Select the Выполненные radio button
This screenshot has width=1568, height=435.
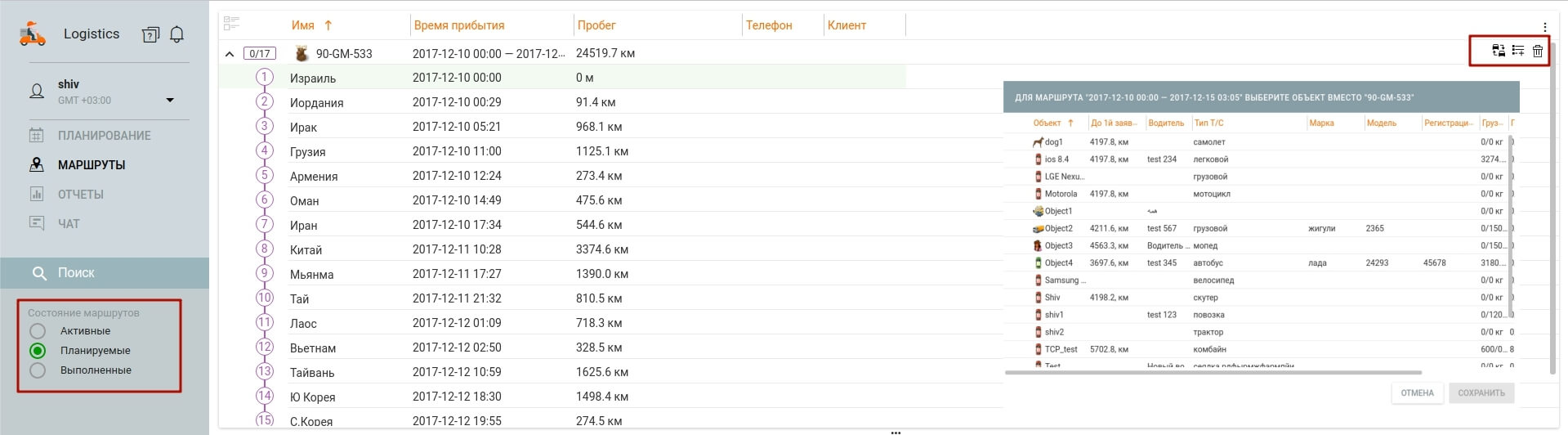point(38,370)
